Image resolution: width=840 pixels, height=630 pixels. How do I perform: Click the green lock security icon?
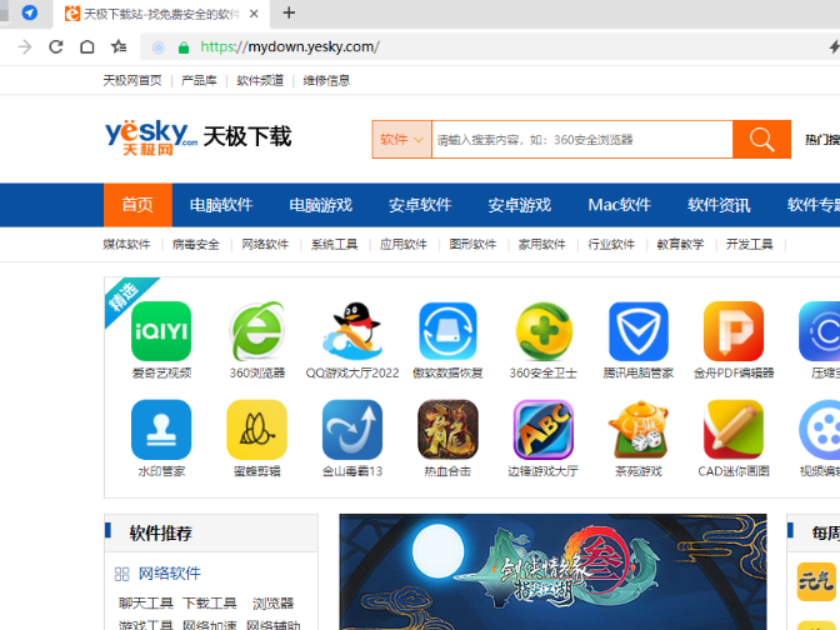pos(183,48)
